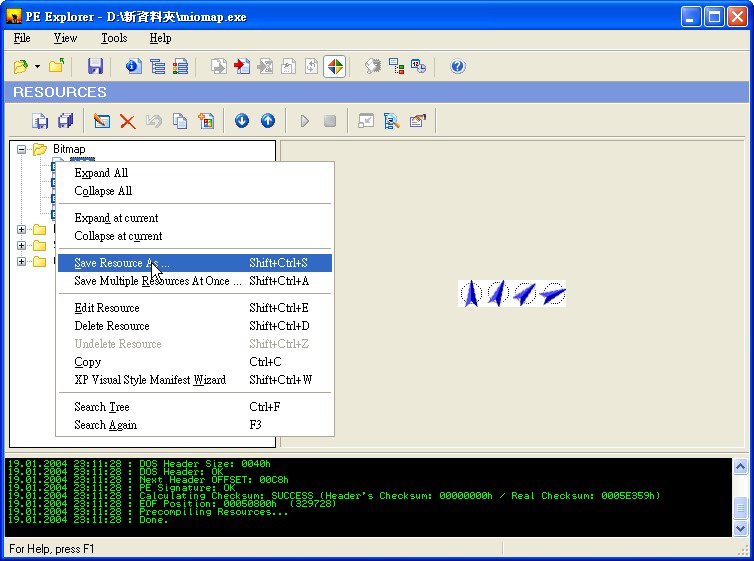Open the Data Directories view icon
This screenshot has width=754, height=561.
click(x=157, y=66)
